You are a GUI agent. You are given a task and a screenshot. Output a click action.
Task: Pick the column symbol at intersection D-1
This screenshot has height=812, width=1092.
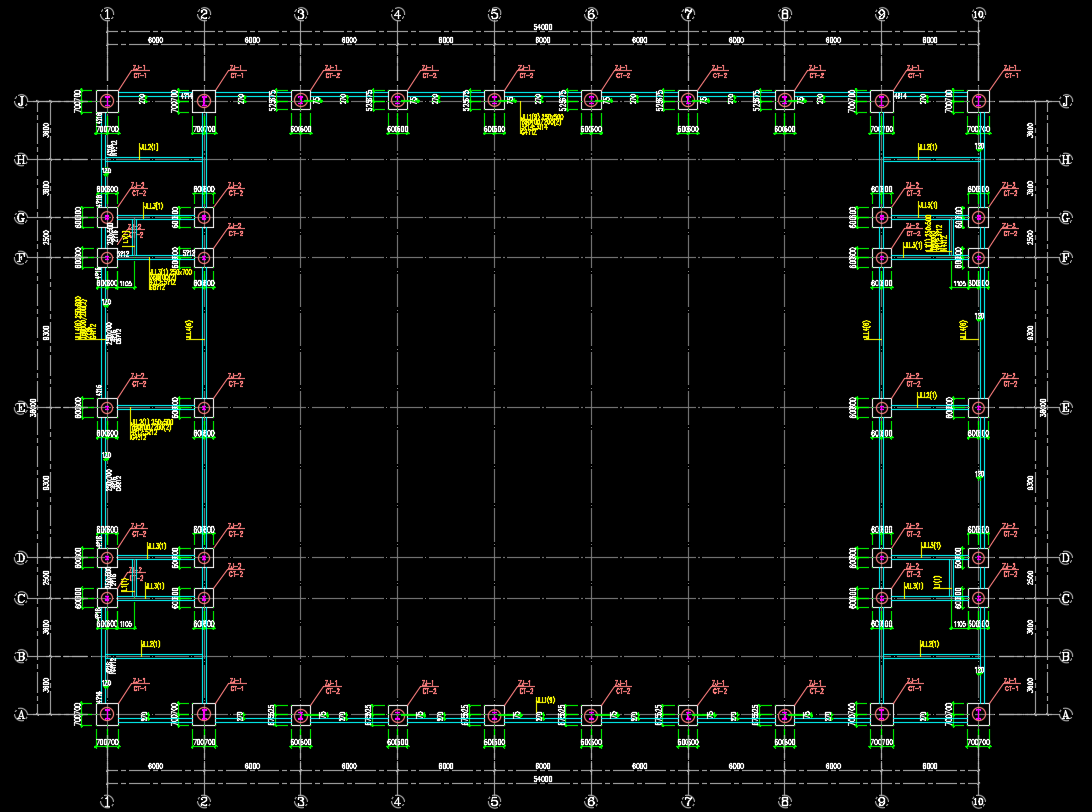pos(107,557)
